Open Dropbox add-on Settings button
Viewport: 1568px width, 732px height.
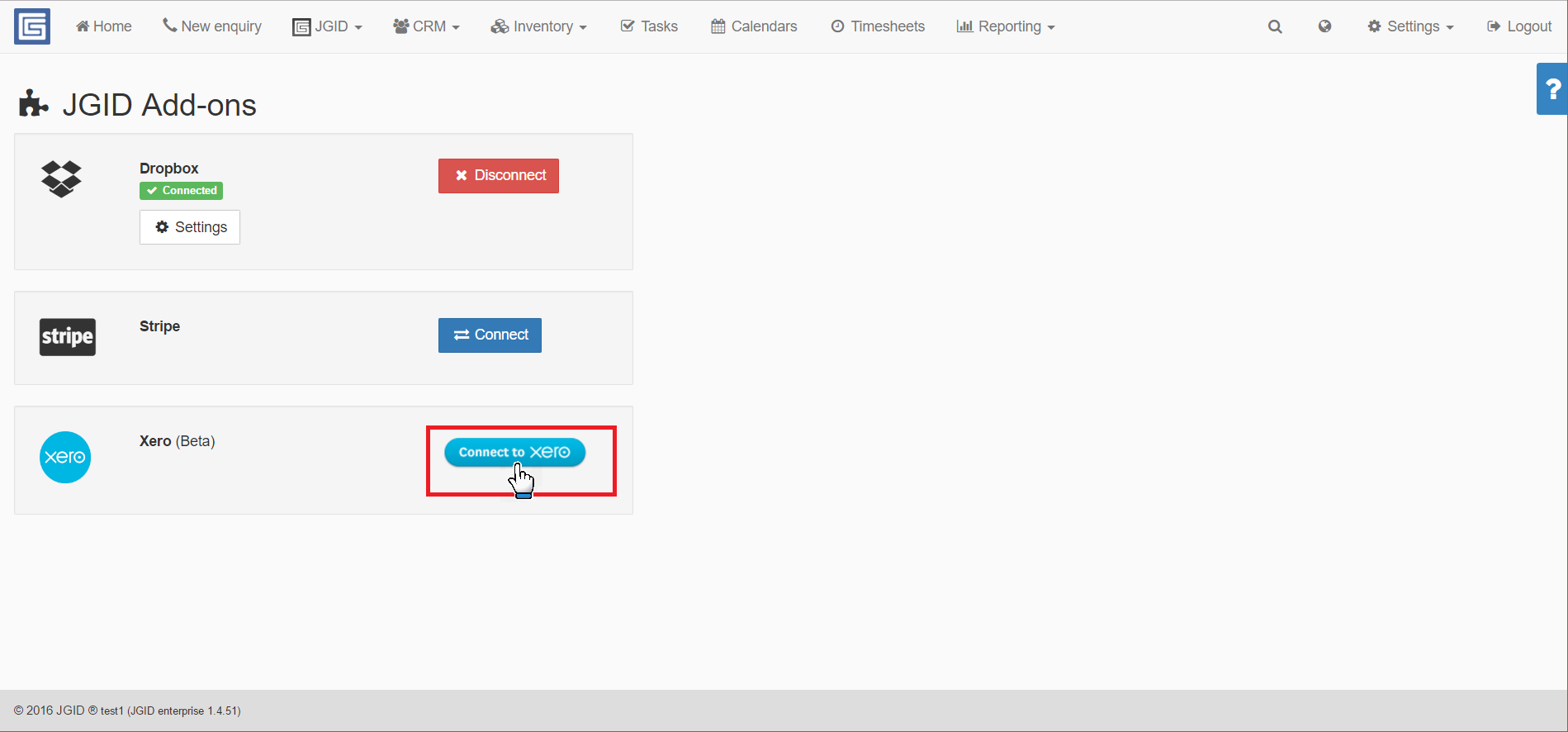pos(190,227)
